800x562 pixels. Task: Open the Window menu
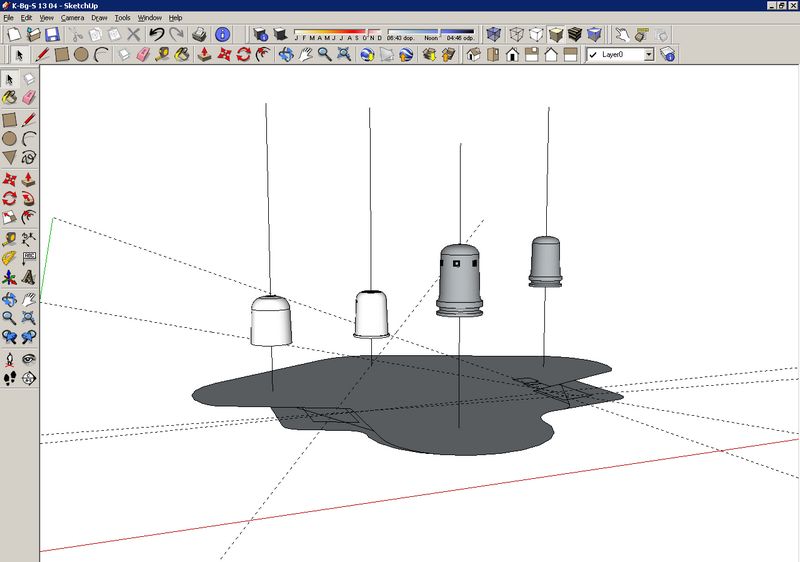click(150, 18)
